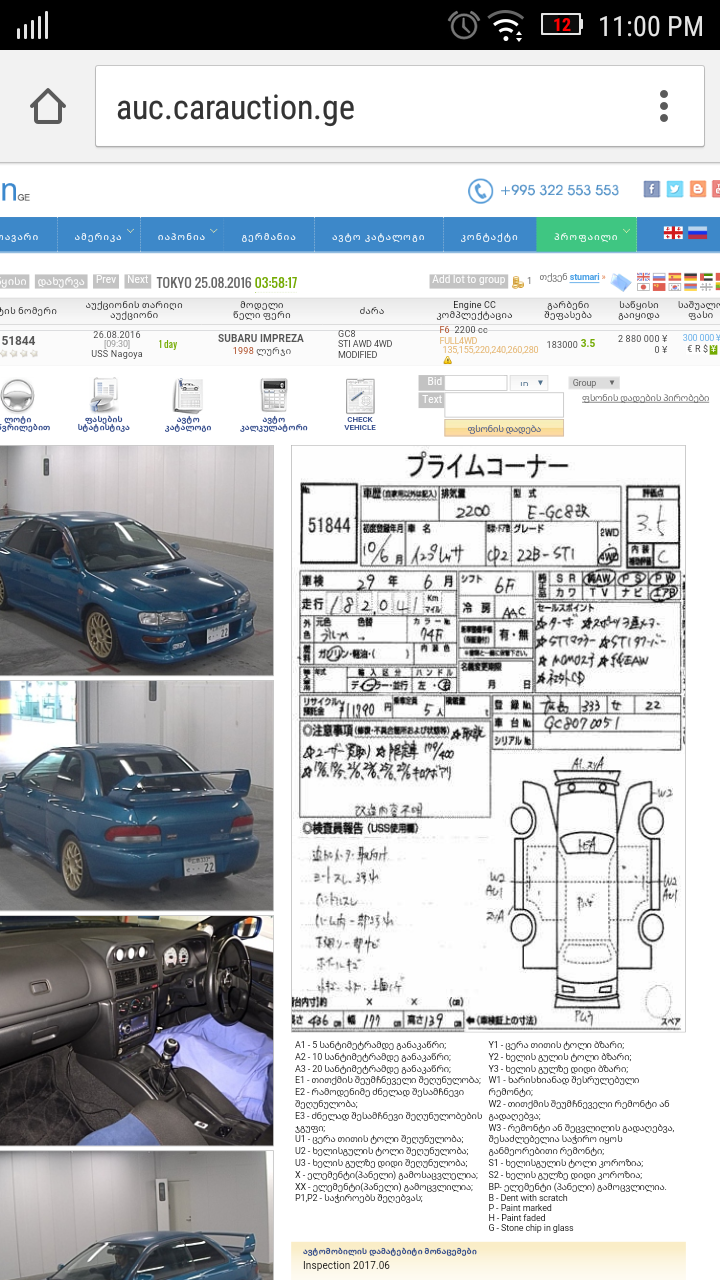The height and width of the screenshot is (1280, 720).
Task: Focus the bid Text input box
Action: pyautogui.click(x=504, y=404)
